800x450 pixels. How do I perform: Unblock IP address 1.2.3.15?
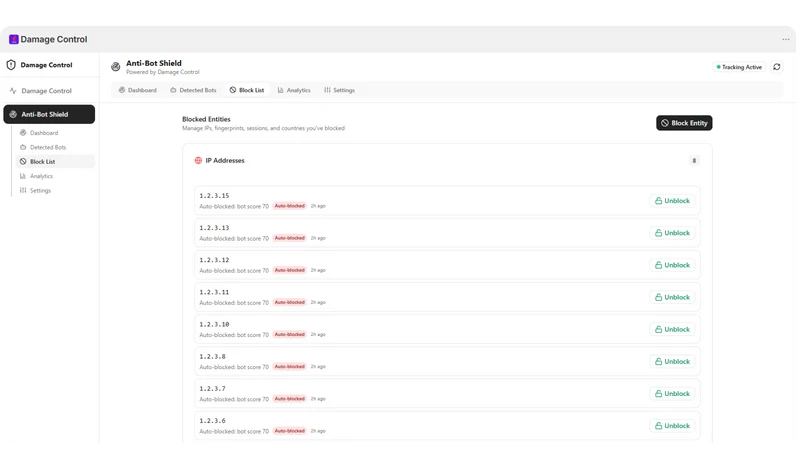click(x=672, y=201)
